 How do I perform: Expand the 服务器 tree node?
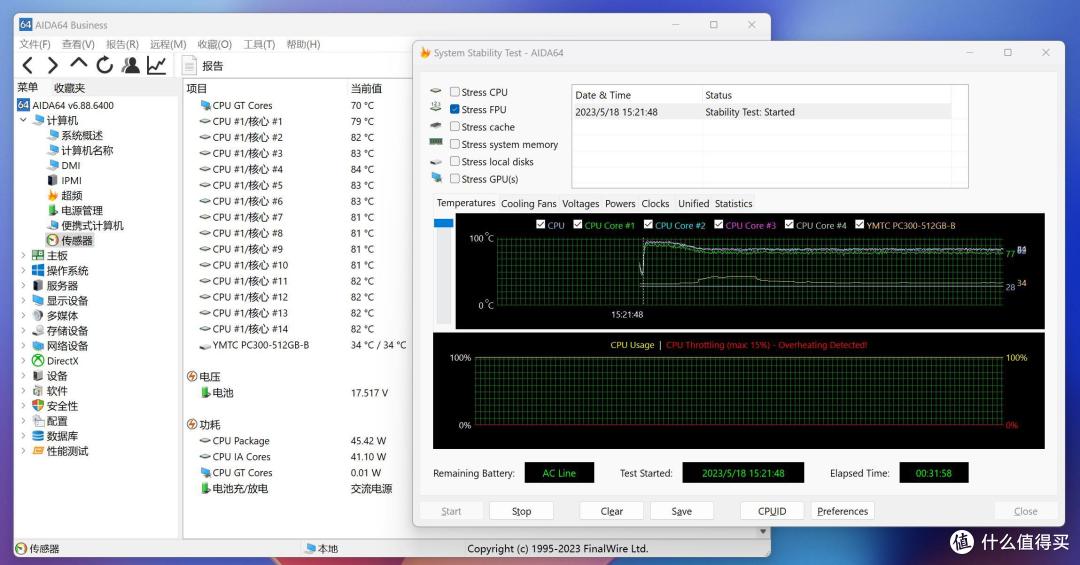[23, 285]
